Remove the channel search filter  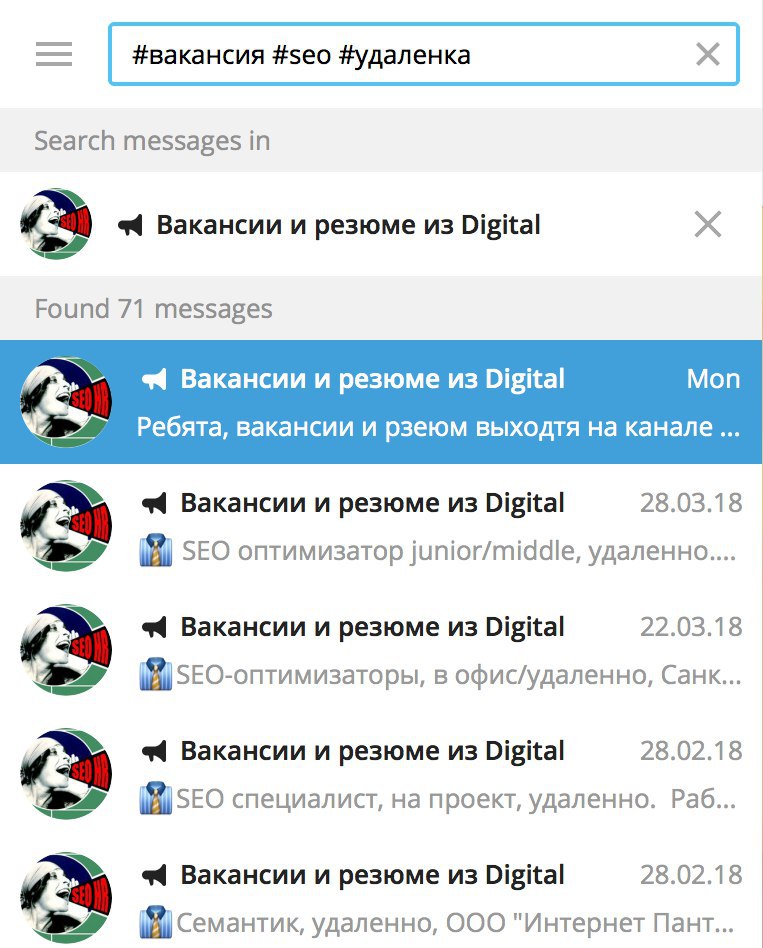tap(707, 224)
